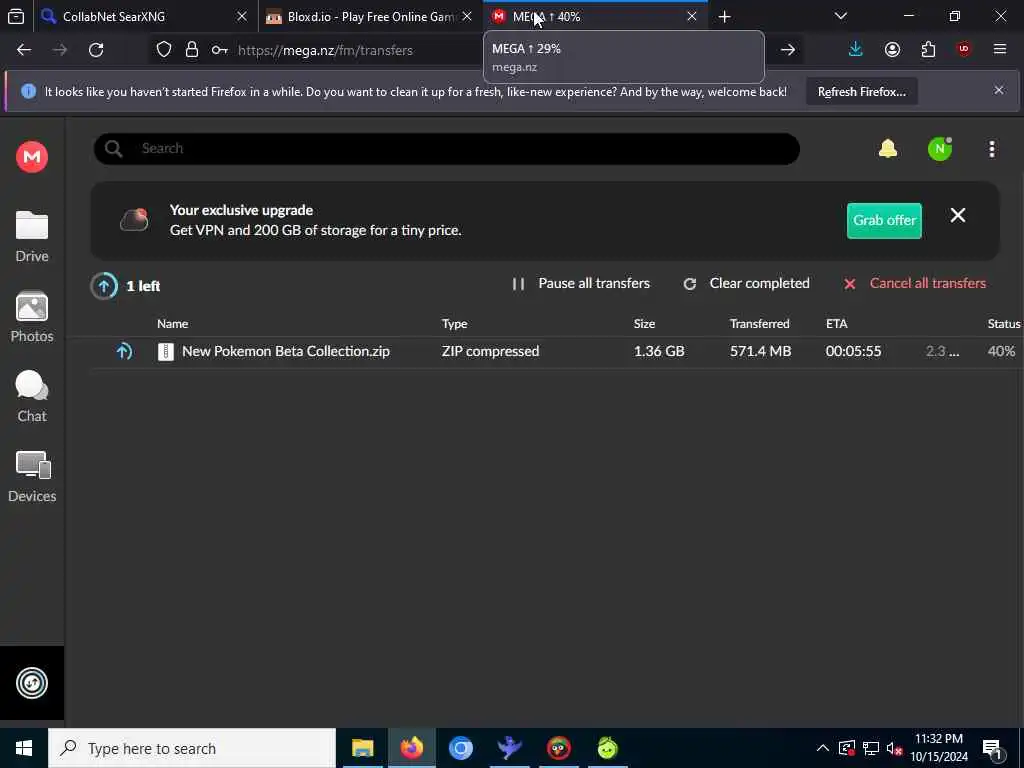Select the New Pokemon Beta Collection.zip row
The width and height of the screenshot is (1024, 768).
click(555, 351)
